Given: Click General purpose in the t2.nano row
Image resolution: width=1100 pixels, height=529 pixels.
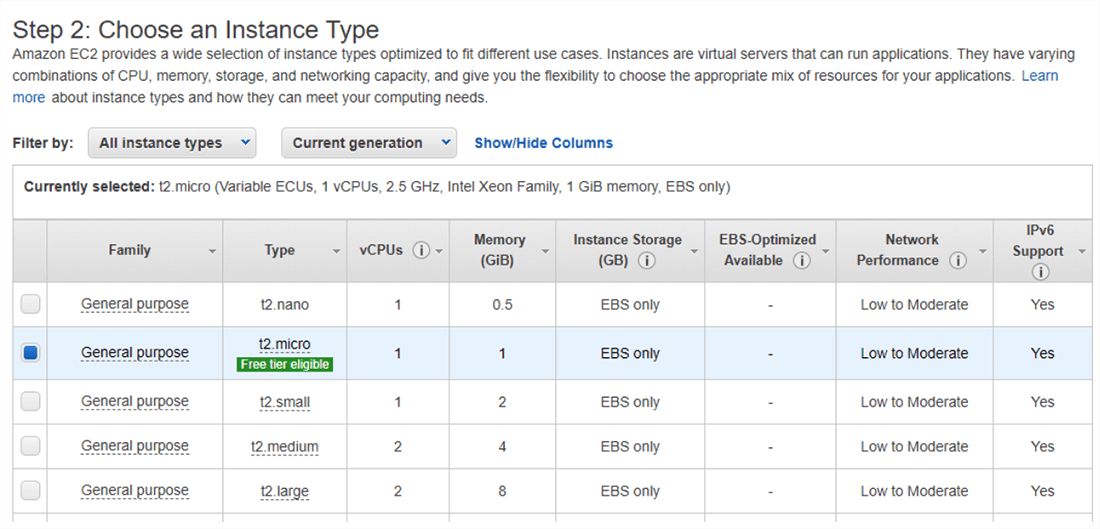Looking at the screenshot, I should pyautogui.click(x=135, y=304).
